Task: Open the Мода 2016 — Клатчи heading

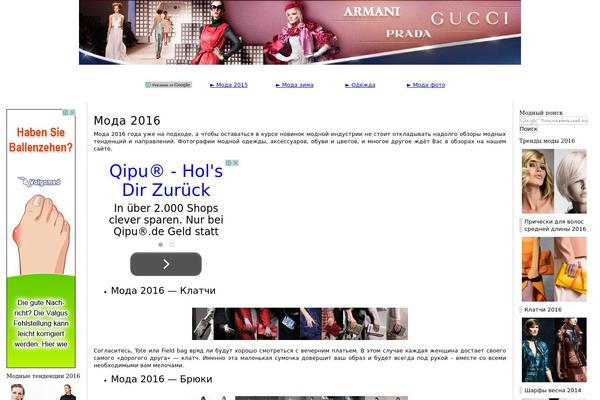Action: click(163, 291)
